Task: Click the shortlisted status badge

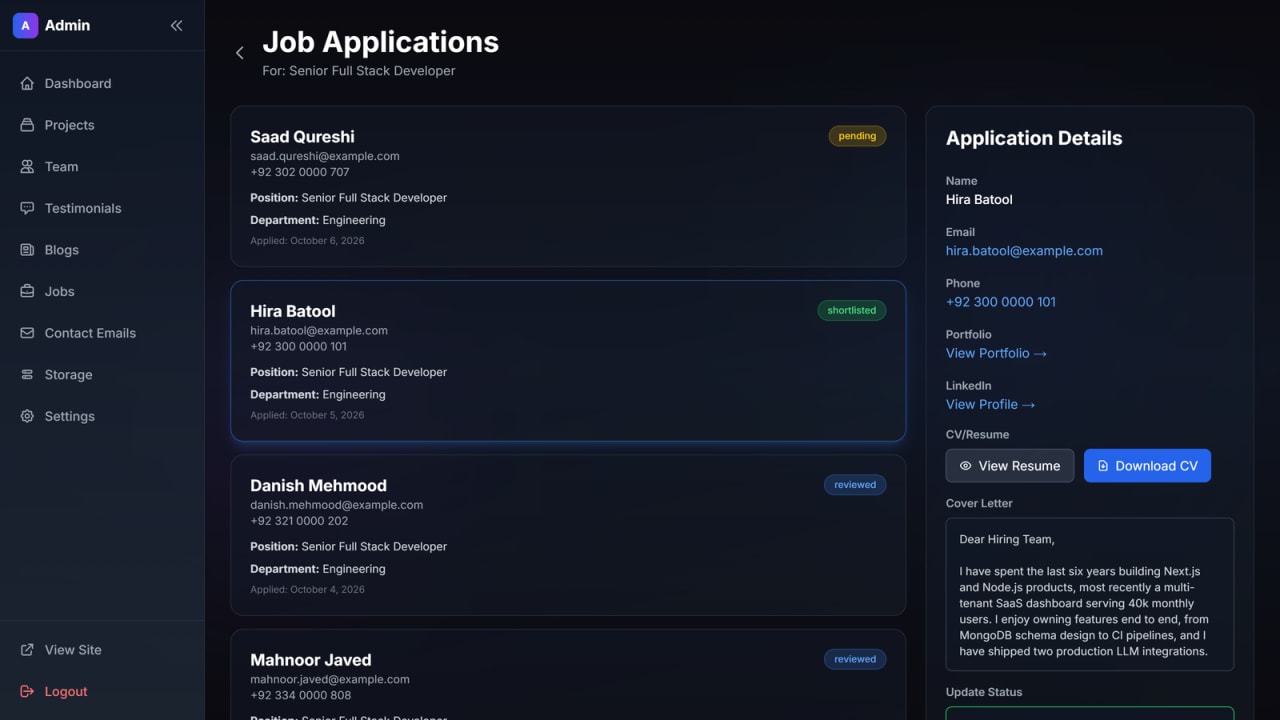Action: tap(852, 311)
